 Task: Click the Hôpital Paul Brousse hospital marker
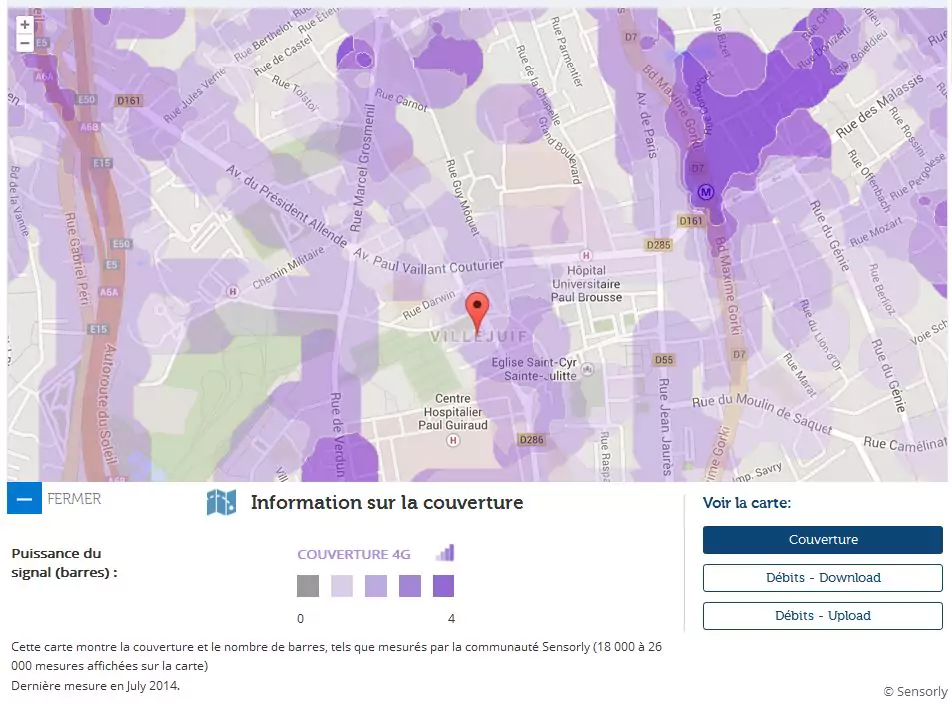tap(586, 255)
